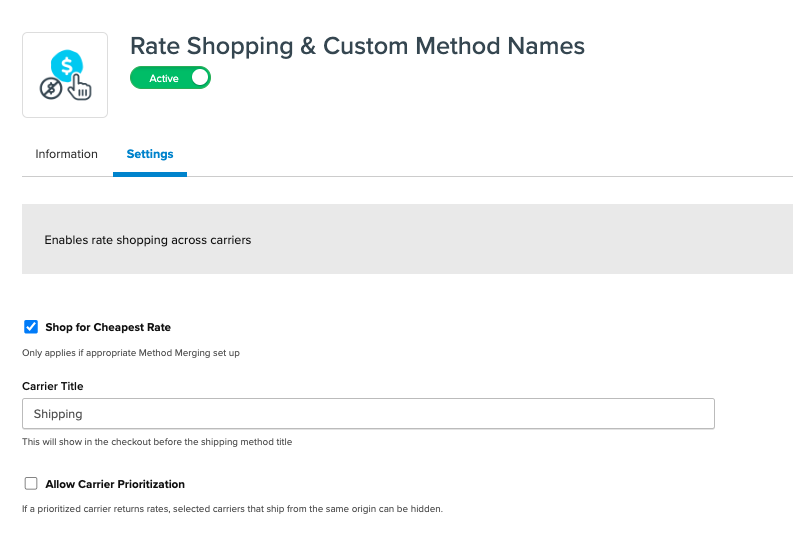This screenshot has height=539, width=793.
Task: Click the 'Allow Carrier Prioritization' label text
Action: point(115,484)
